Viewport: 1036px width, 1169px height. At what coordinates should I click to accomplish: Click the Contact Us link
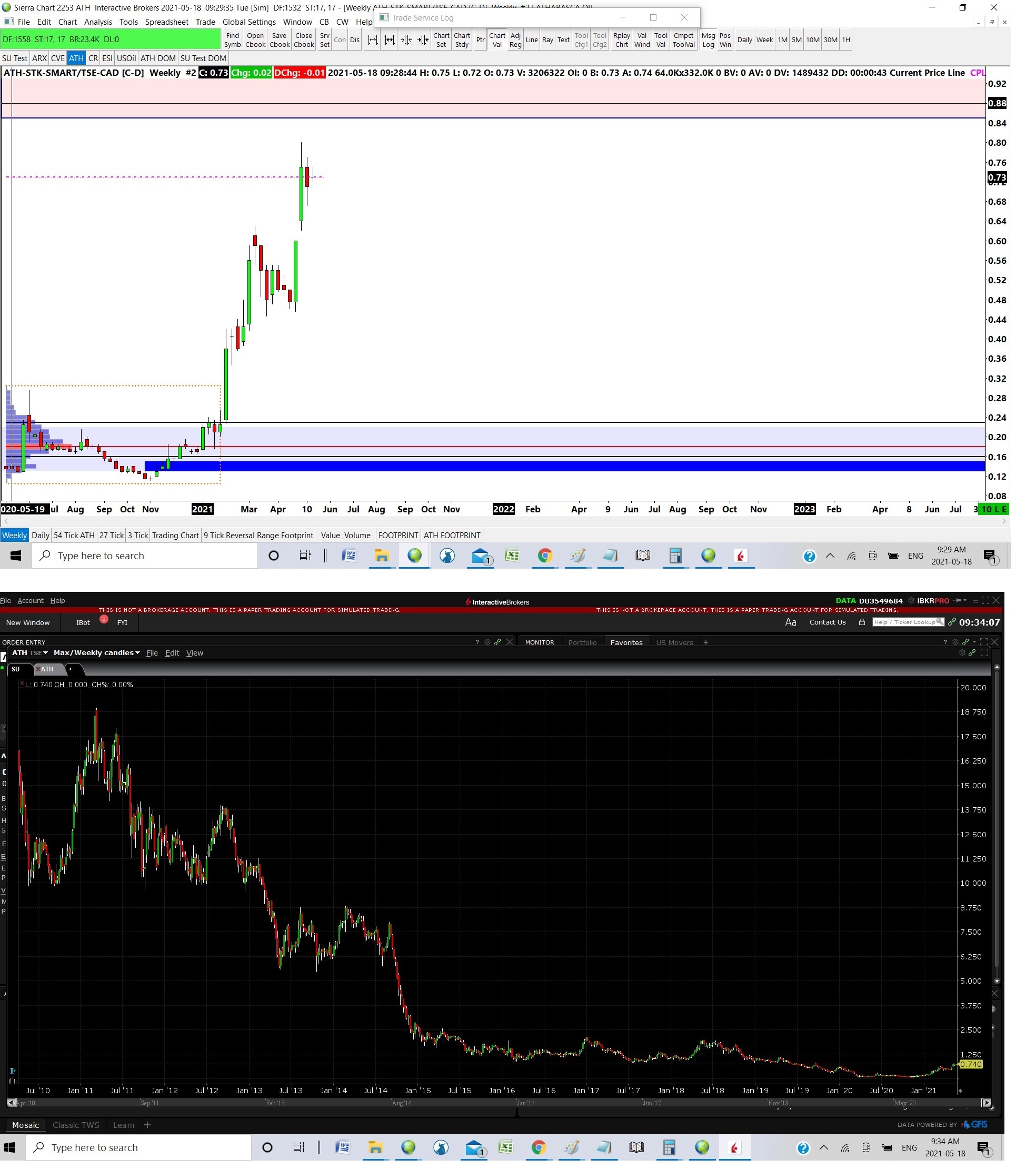[828, 622]
